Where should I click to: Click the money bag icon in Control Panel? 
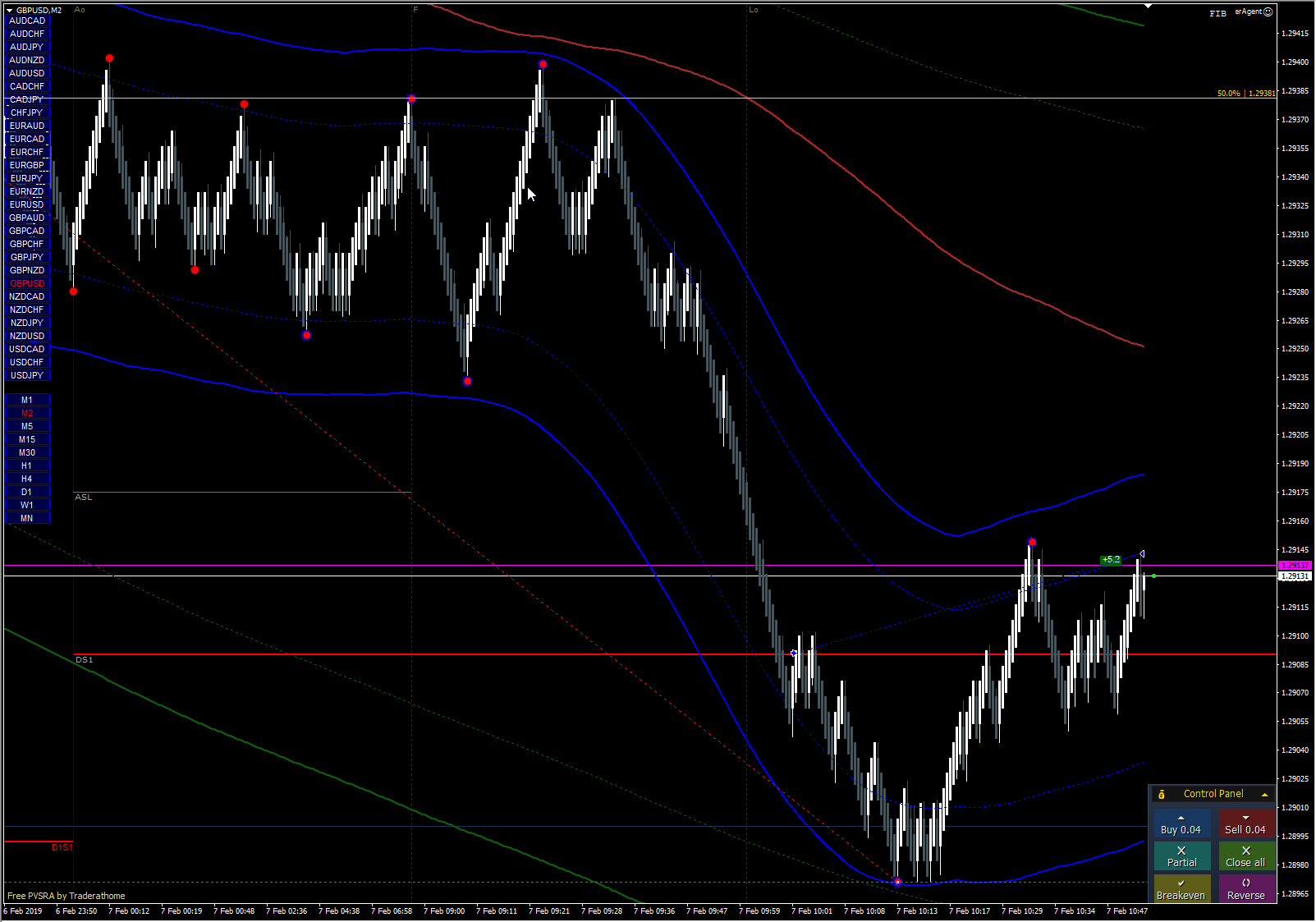pyautogui.click(x=1162, y=795)
